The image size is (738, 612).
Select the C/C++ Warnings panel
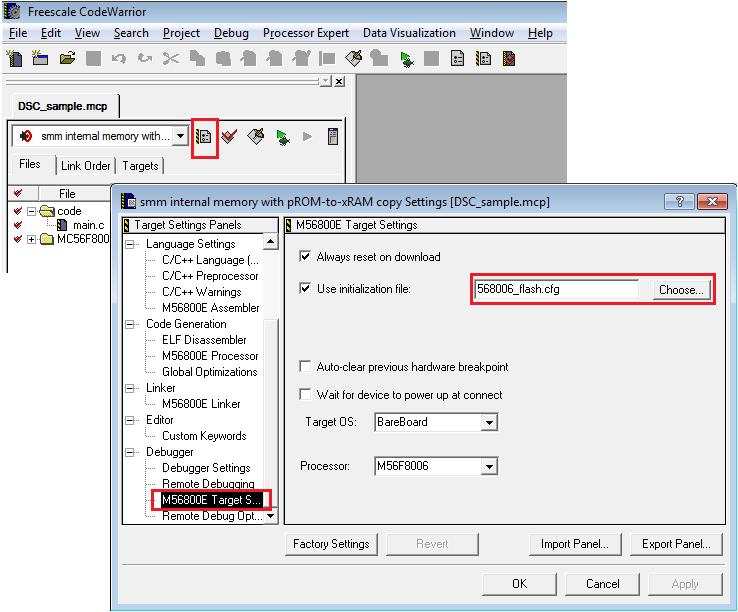[x=201, y=292]
